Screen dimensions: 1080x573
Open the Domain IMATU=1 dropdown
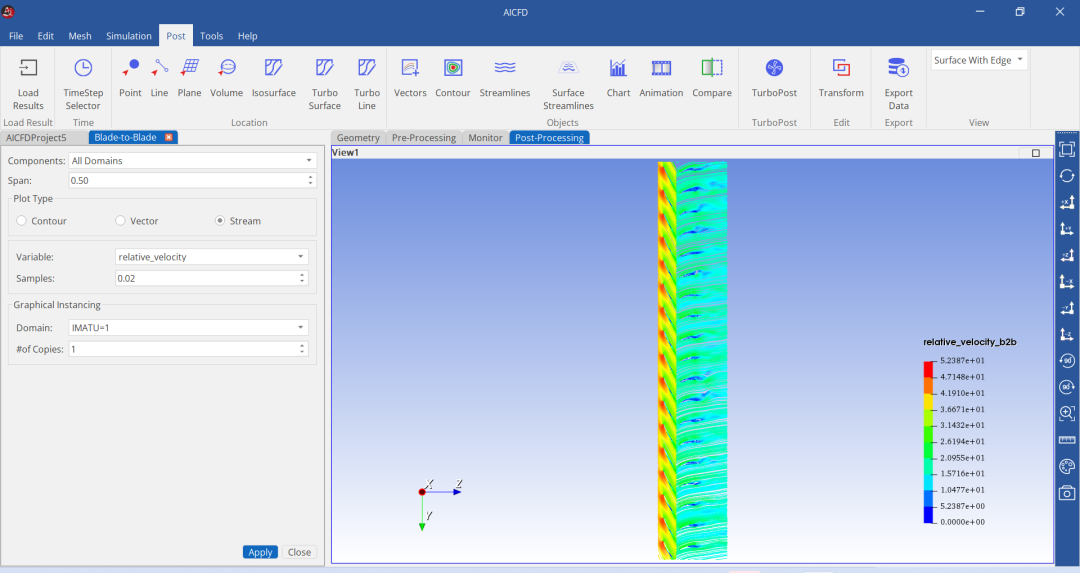(x=188, y=328)
